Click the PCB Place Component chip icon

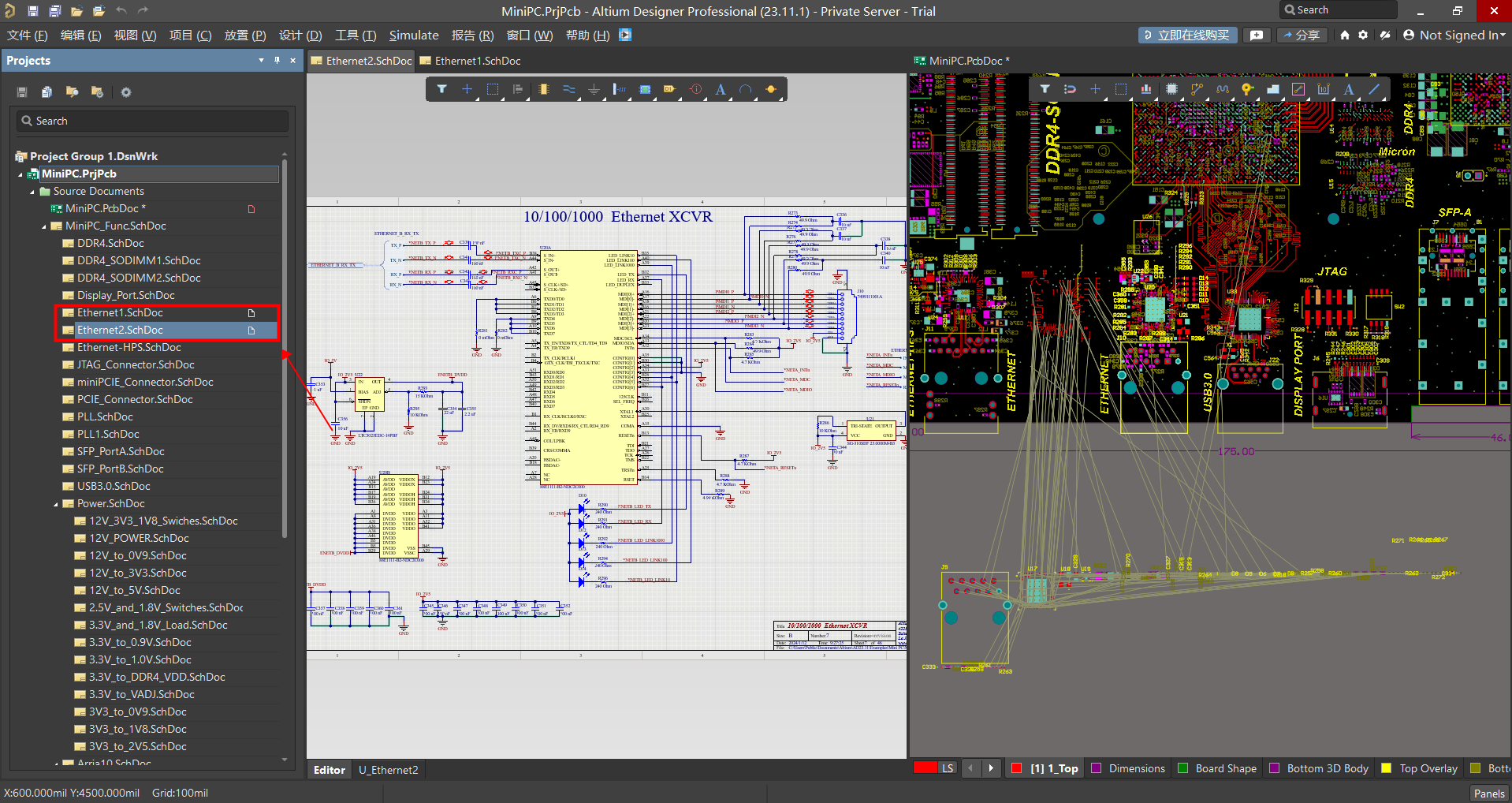1171,89
